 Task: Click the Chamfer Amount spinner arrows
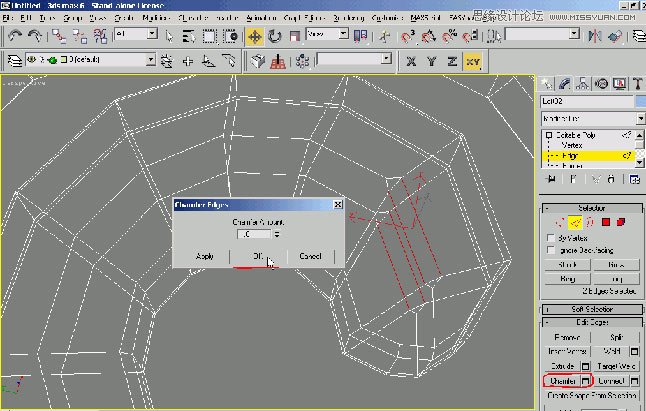point(276,233)
